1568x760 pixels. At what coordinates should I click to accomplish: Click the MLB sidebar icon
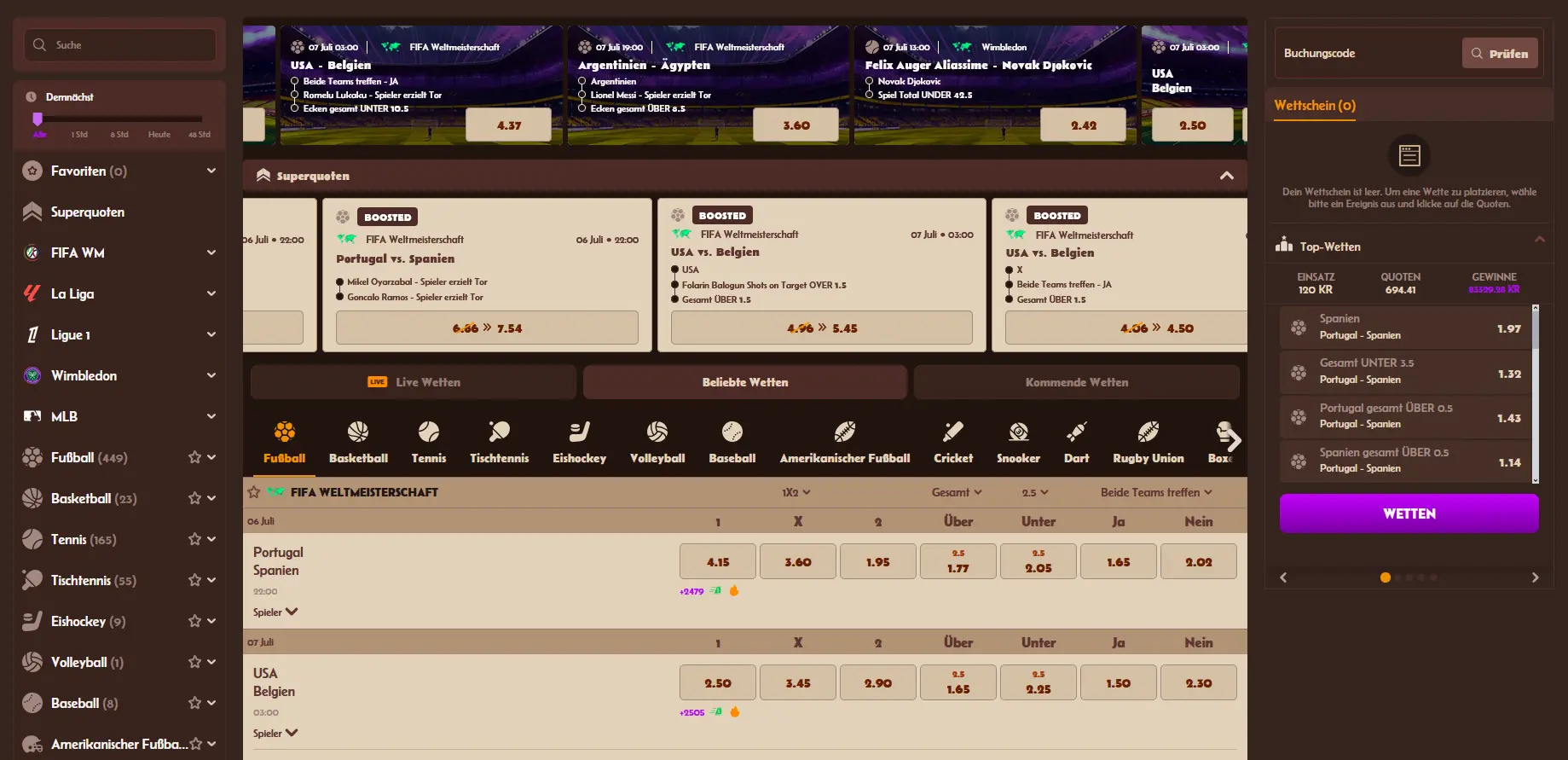[32, 416]
